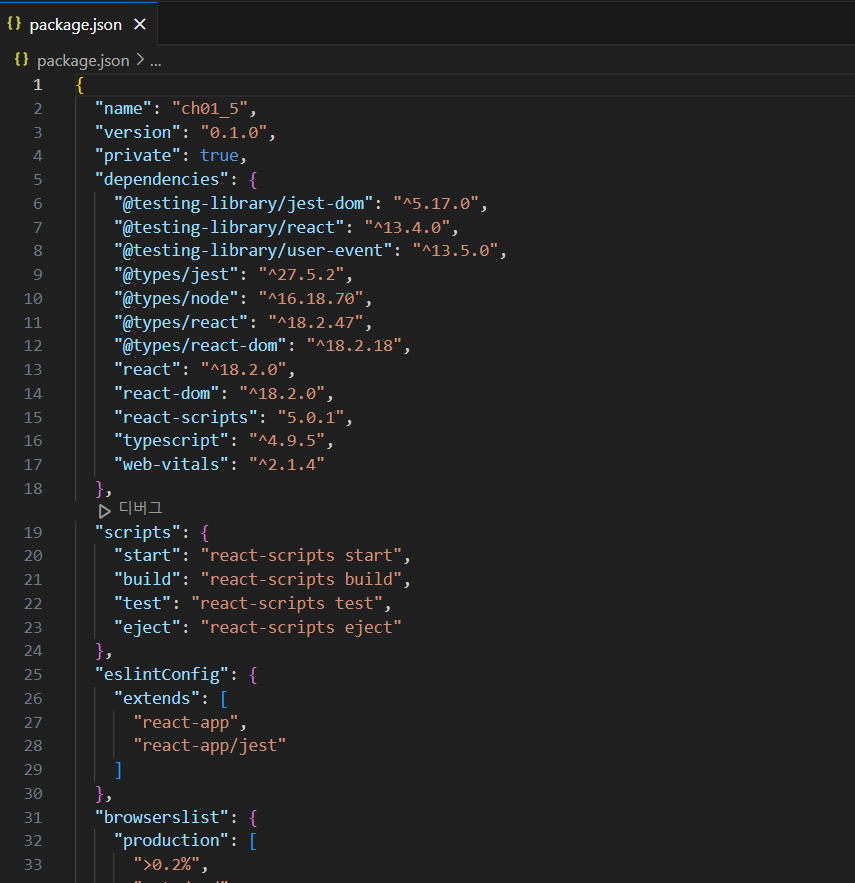
Task: Click the "production" key
Action: (x=171, y=841)
